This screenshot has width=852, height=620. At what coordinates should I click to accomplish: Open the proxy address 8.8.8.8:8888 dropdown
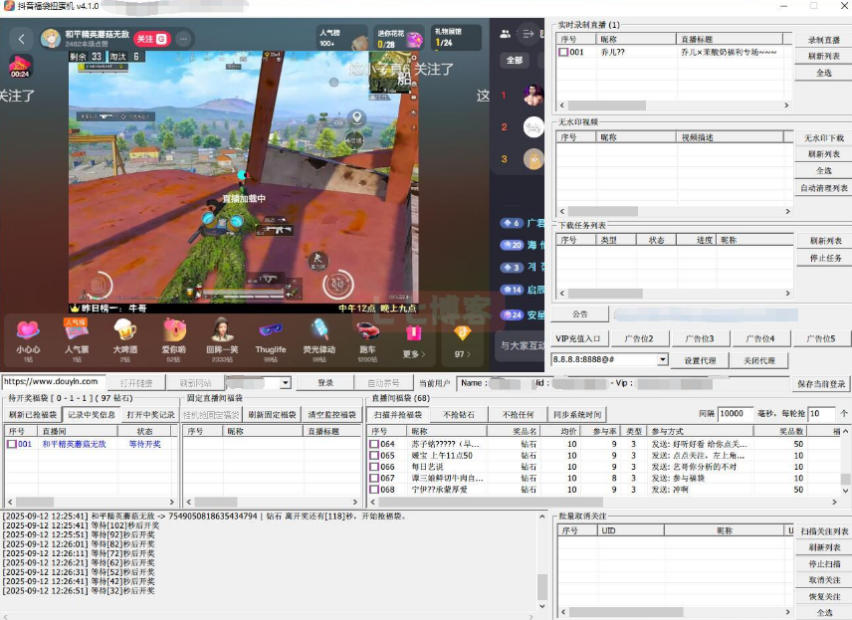point(662,359)
